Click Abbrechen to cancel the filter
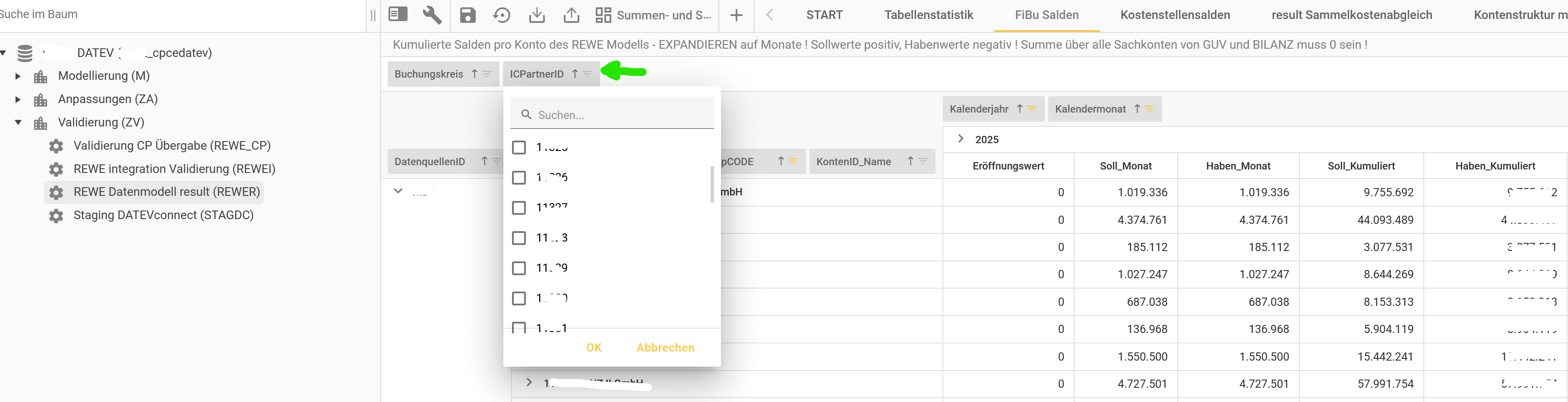 [665, 347]
